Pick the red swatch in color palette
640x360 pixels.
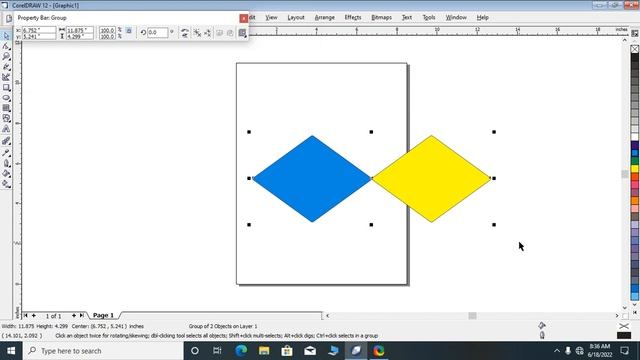tap(635, 177)
